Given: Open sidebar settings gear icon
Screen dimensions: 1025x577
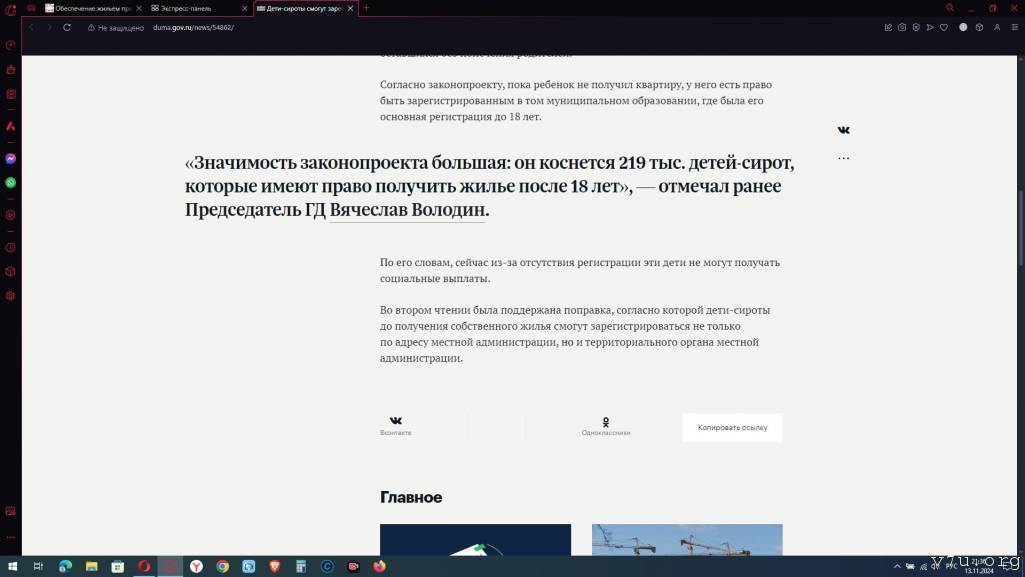Looking at the screenshot, I should (10, 296).
